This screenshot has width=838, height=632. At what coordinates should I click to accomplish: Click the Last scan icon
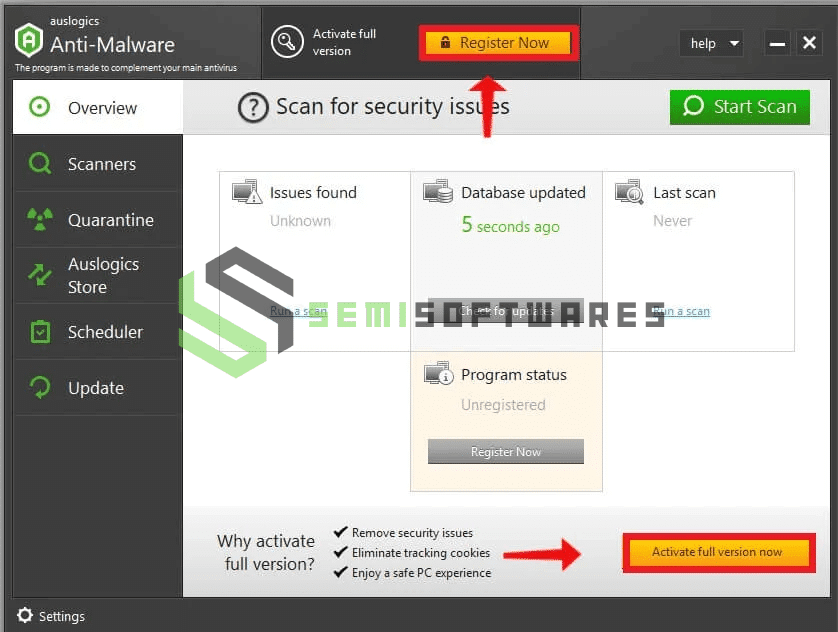(x=630, y=192)
